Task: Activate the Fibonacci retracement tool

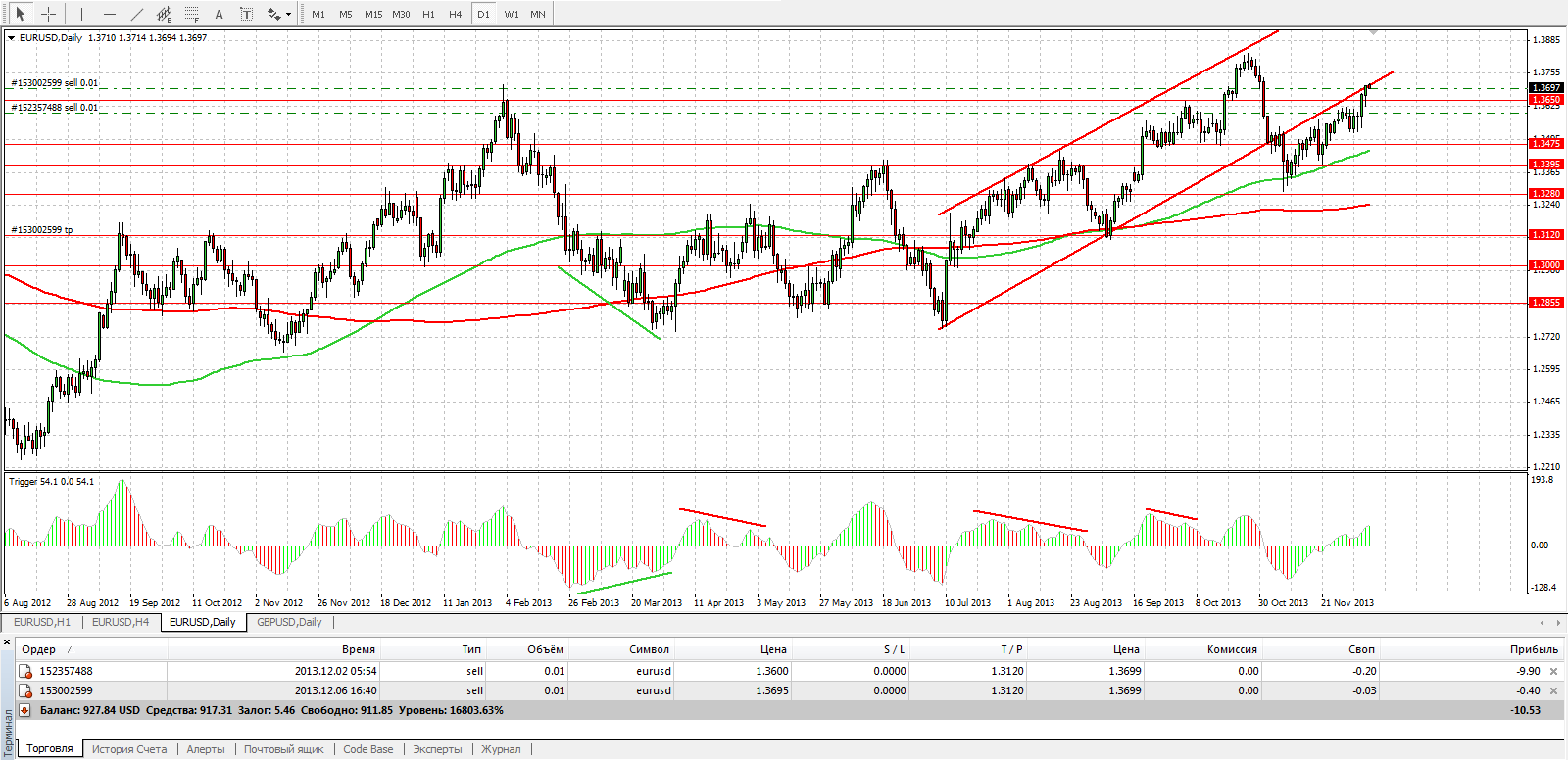Action: [x=191, y=14]
